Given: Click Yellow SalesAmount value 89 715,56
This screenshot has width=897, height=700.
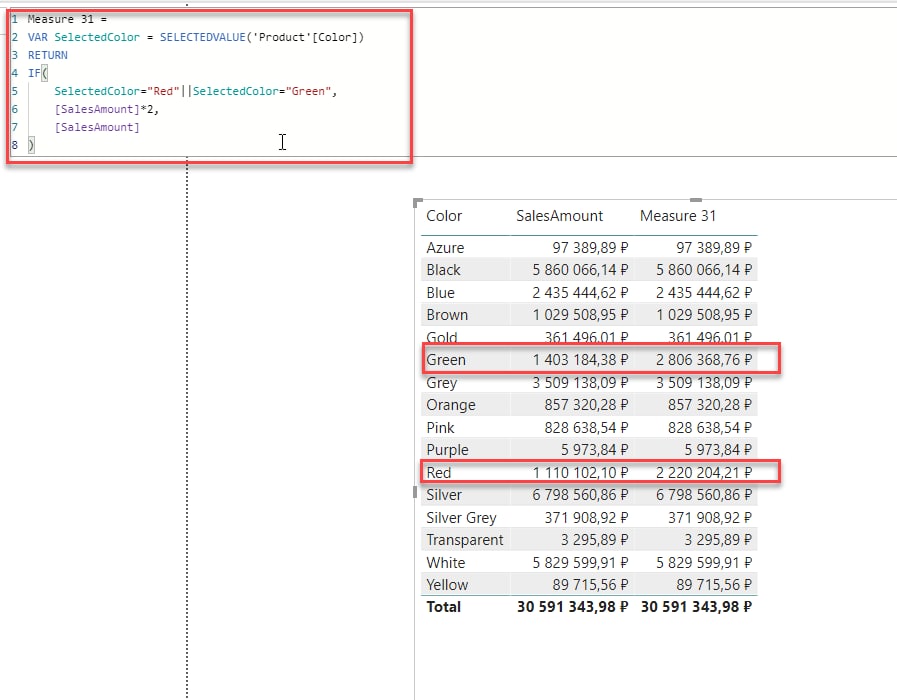Looking at the screenshot, I should coord(590,585).
